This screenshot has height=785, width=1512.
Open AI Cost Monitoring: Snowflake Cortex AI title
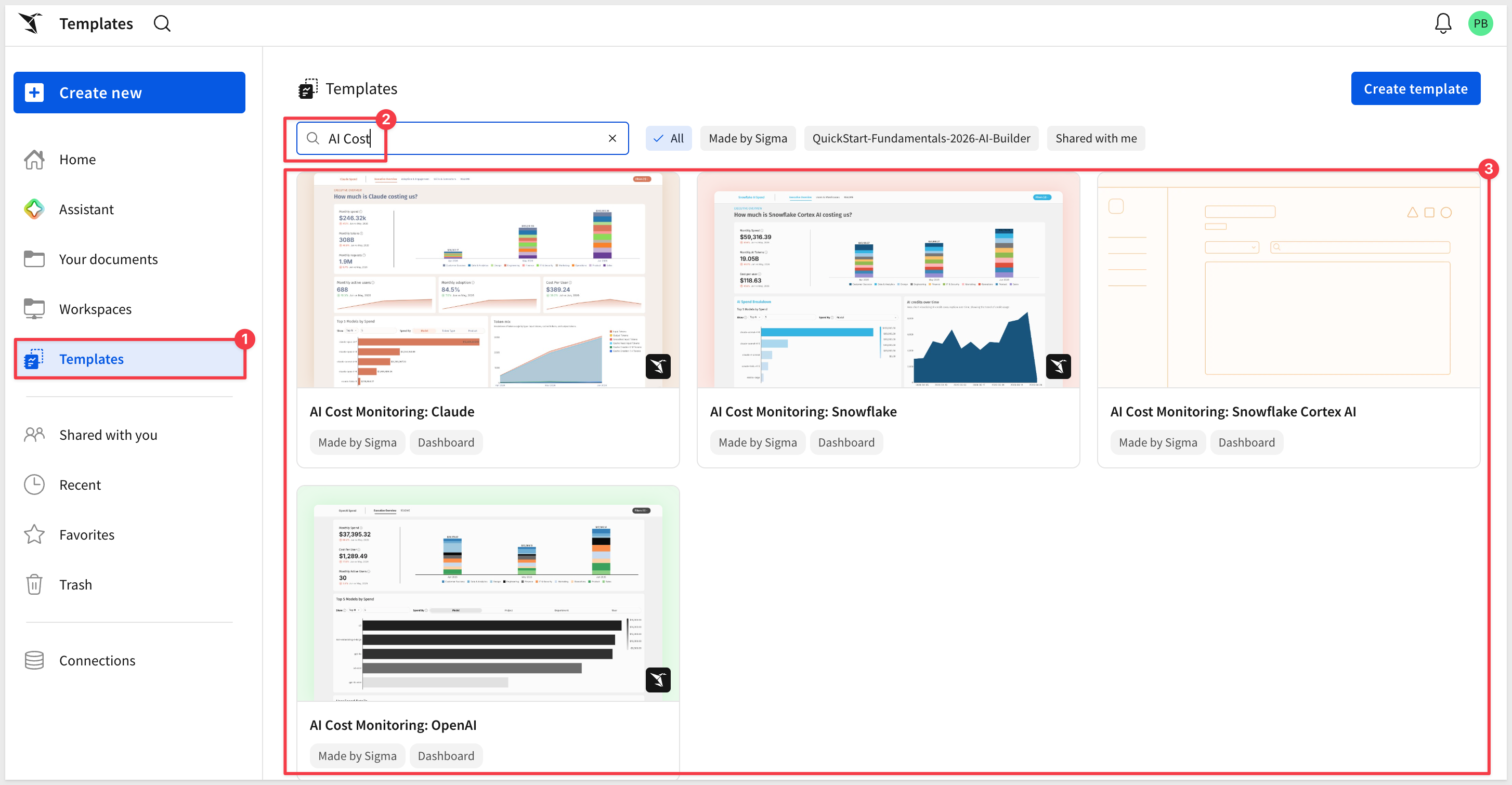(x=1233, y=412)
